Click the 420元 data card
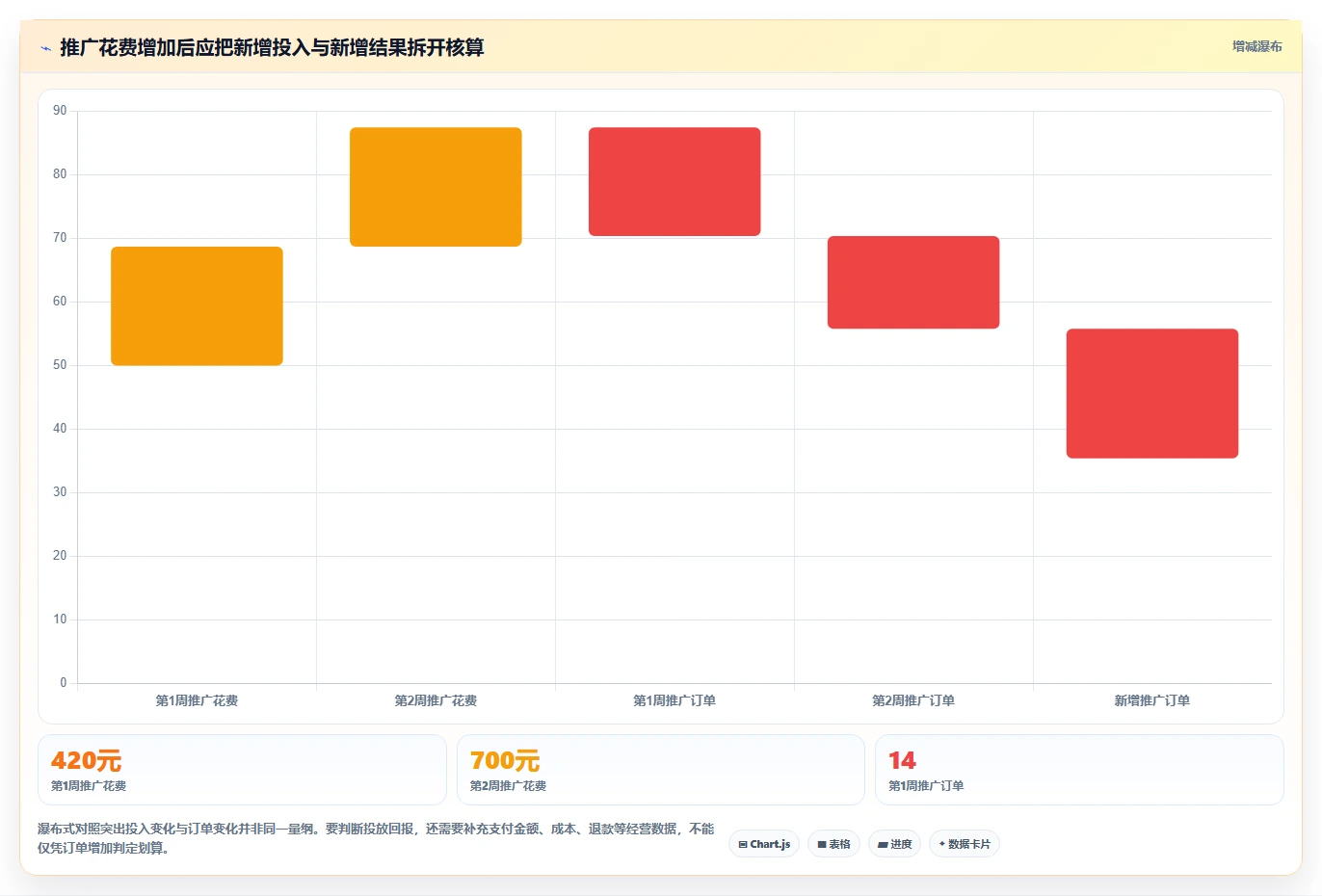The width and height of the screenshot is (1322, 896). coord(242,770)
